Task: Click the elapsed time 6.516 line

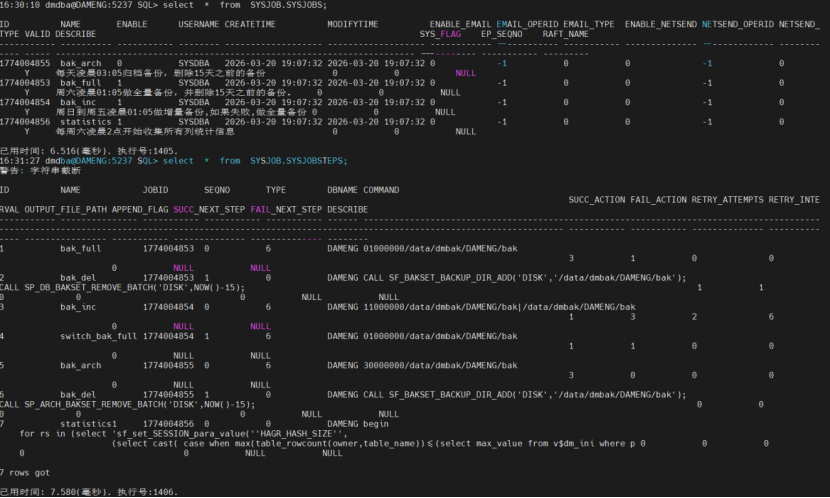Action: point(89,151)
